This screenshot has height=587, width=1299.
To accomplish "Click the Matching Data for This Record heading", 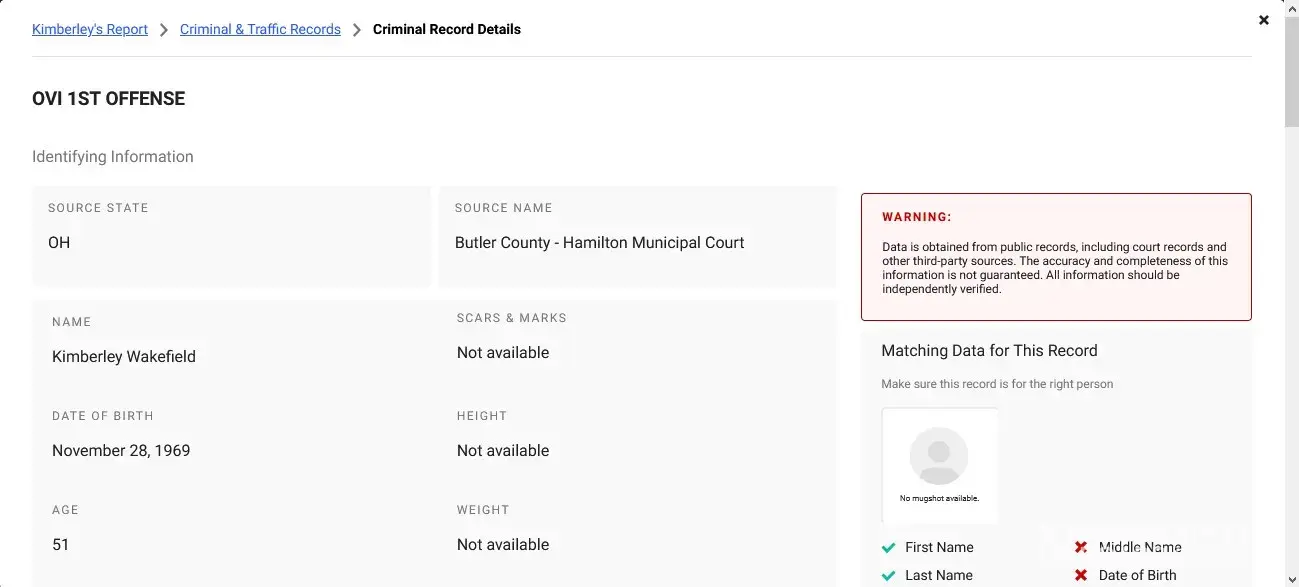I will 989,351.
